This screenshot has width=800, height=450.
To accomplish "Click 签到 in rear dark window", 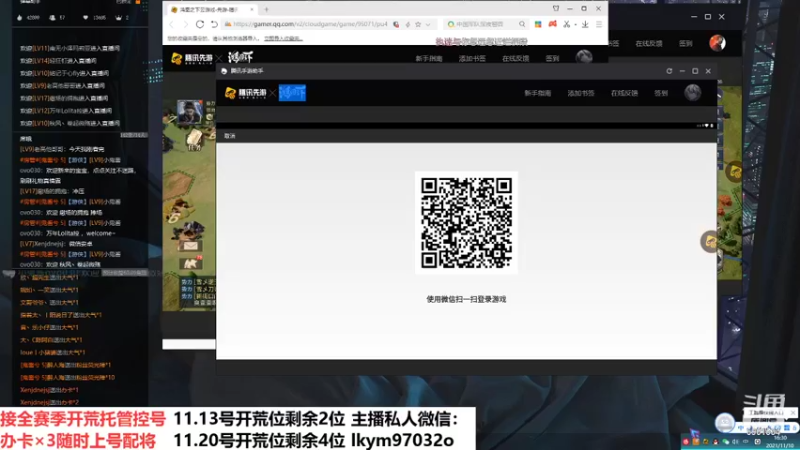I will pos(685,44).
